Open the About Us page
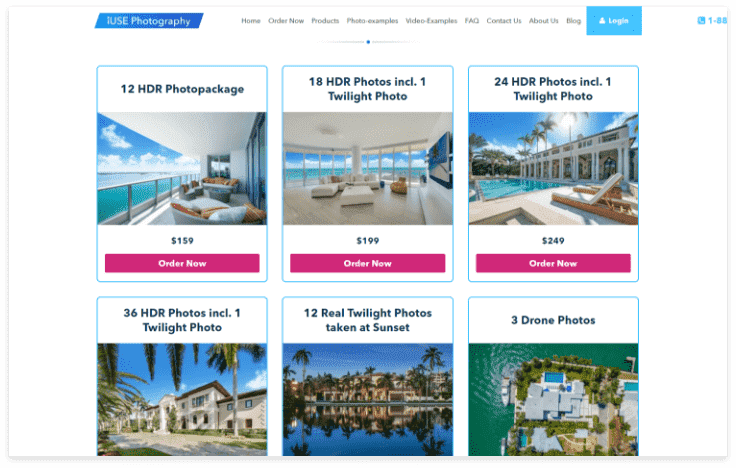 tap(544, 21)
